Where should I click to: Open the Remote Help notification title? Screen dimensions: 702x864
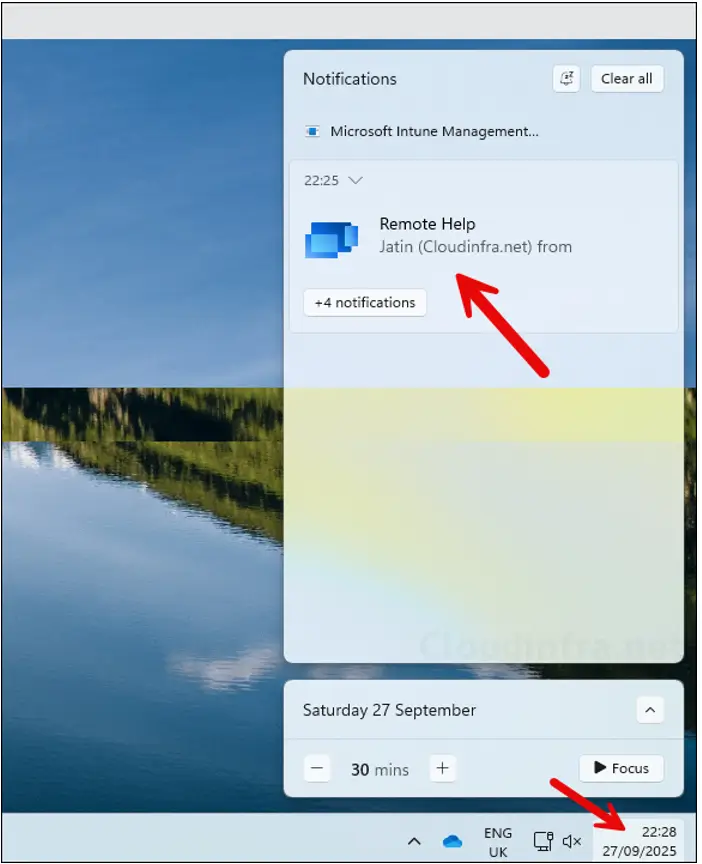click(427, 224)
